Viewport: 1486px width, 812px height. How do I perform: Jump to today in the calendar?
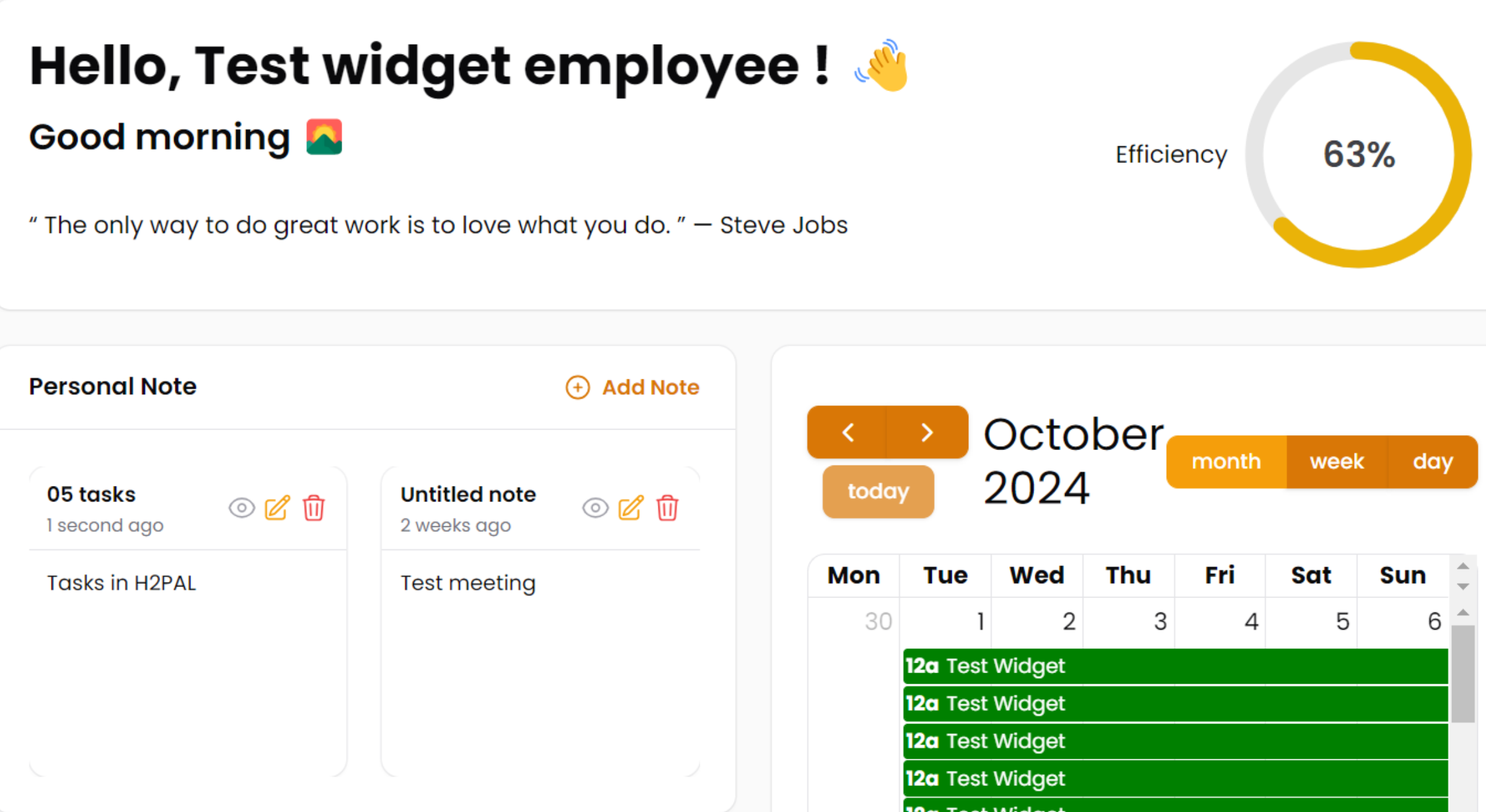click(x=878, y=492)
